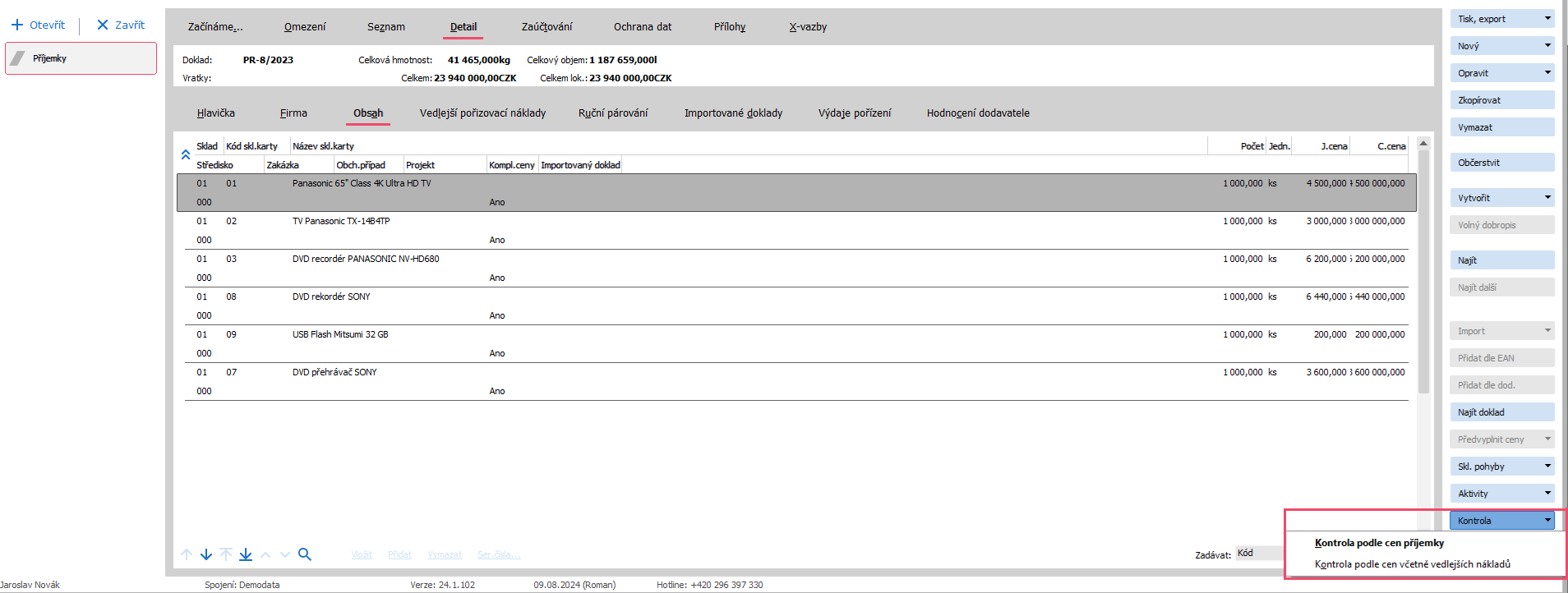Select row DVD přehrávač SONY

click(x=796, y=381)
